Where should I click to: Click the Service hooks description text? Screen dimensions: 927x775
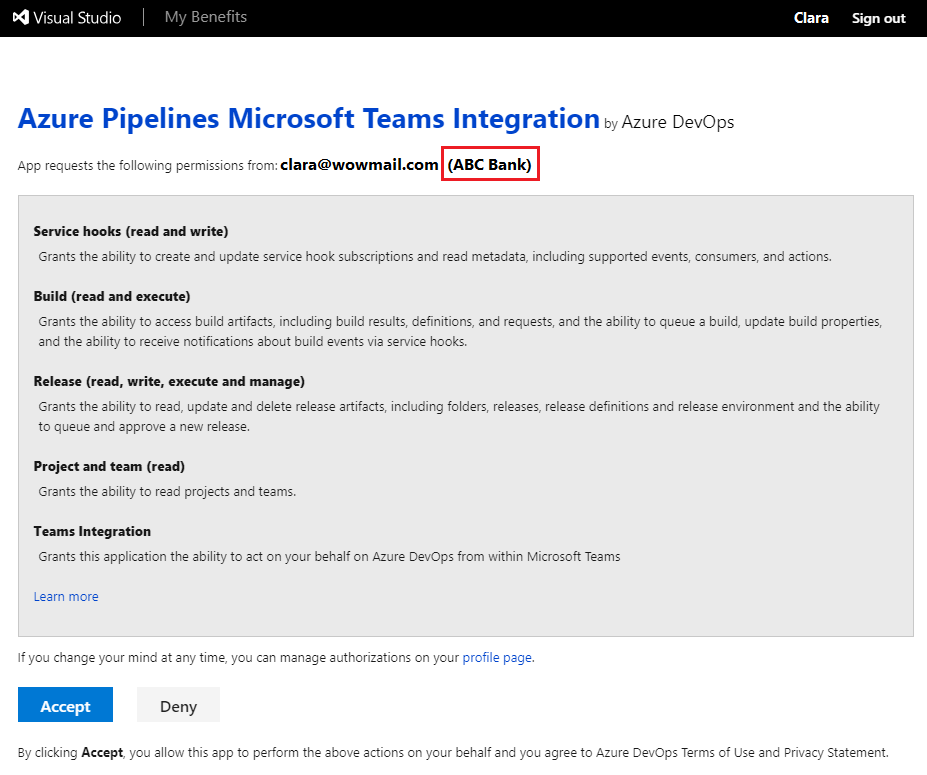pyautogui.click(x=435, y=257)
